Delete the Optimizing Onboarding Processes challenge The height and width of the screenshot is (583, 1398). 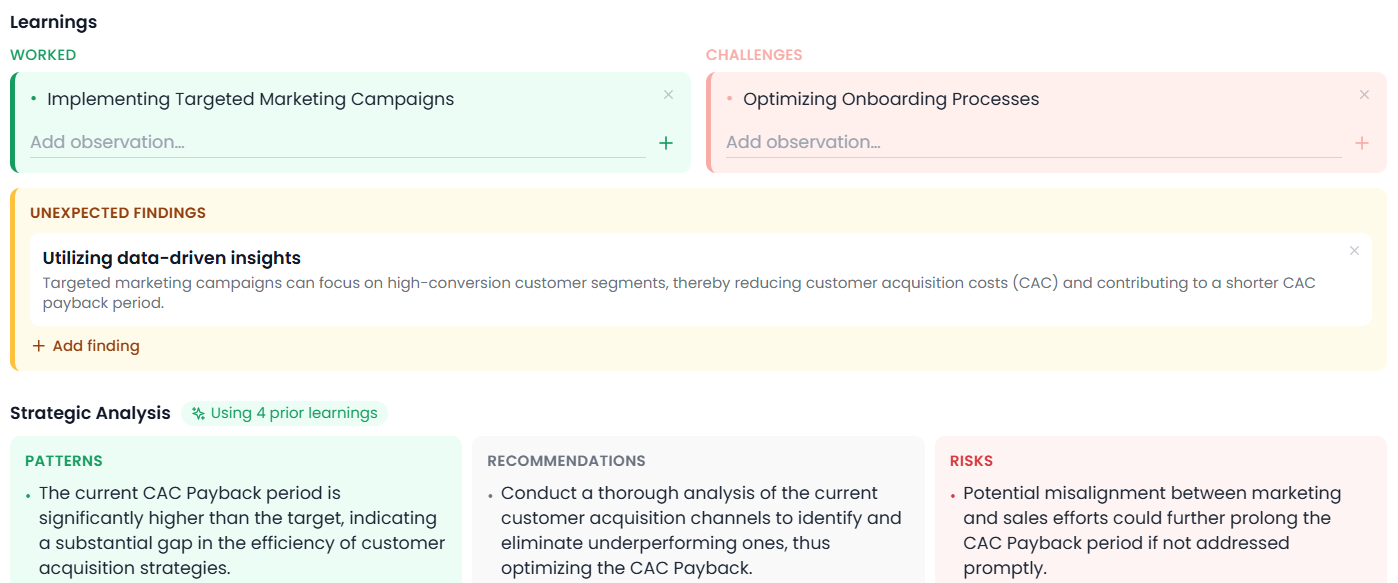coord(1364,95)
